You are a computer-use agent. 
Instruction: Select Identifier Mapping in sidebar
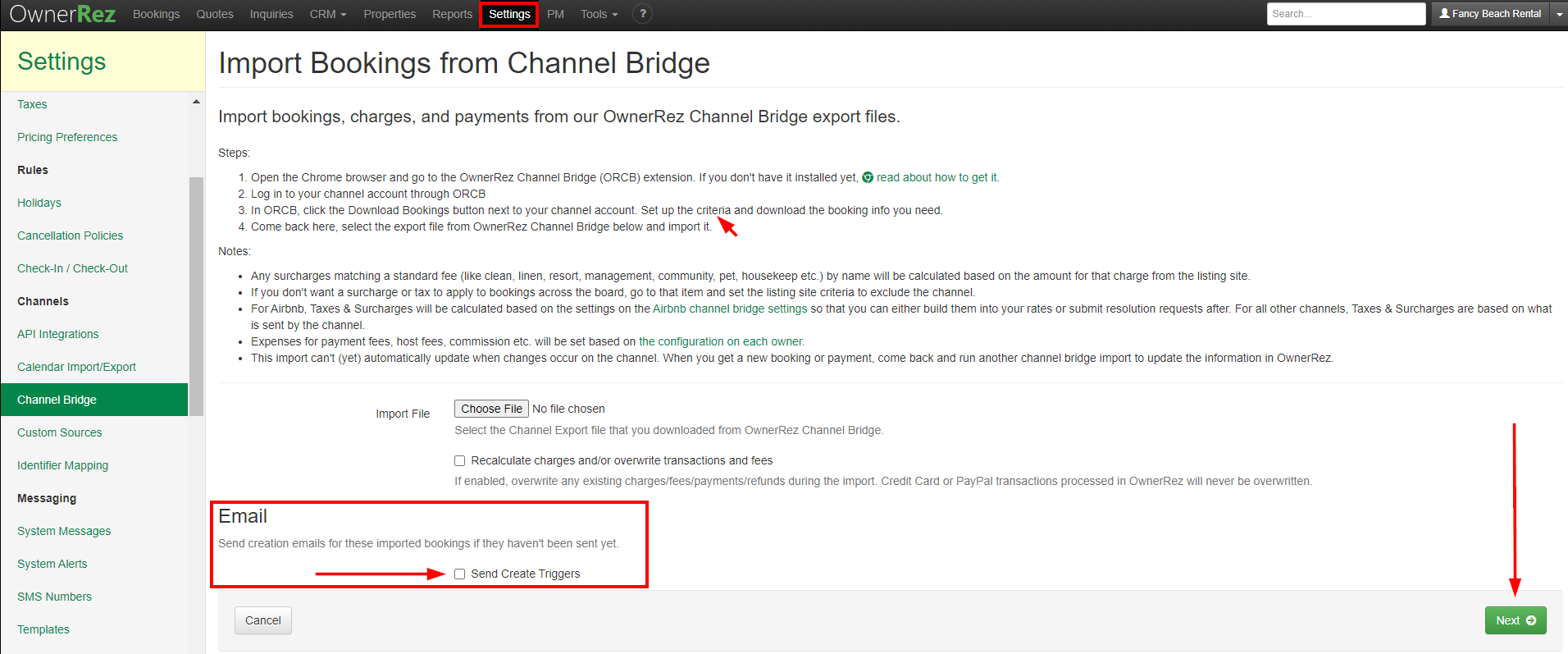click(x=62, y=465)
